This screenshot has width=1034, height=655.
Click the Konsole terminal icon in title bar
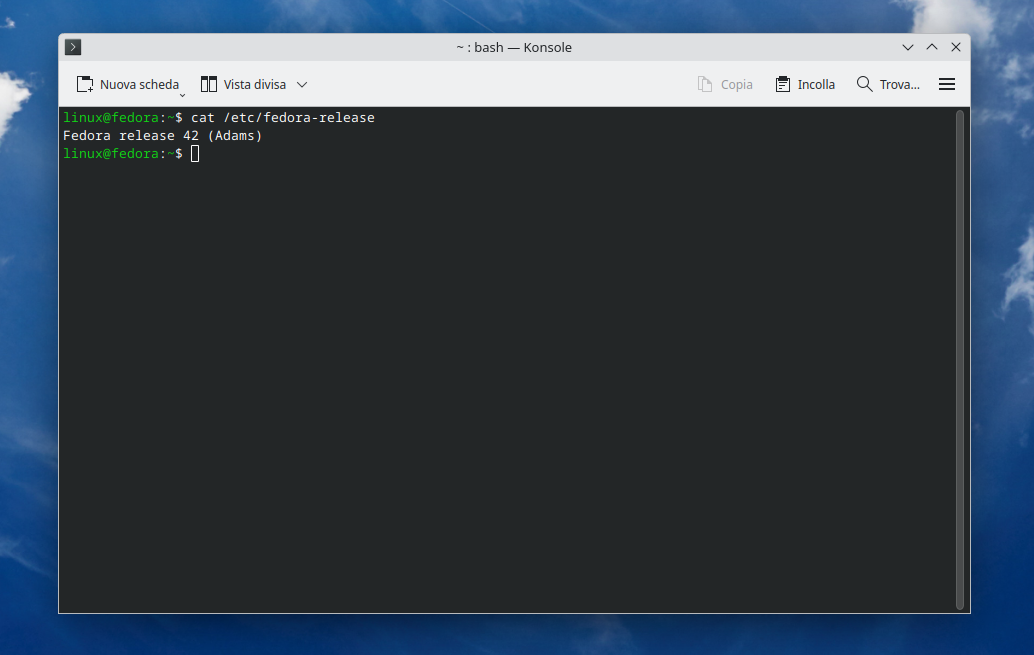[x=73, y=47]
